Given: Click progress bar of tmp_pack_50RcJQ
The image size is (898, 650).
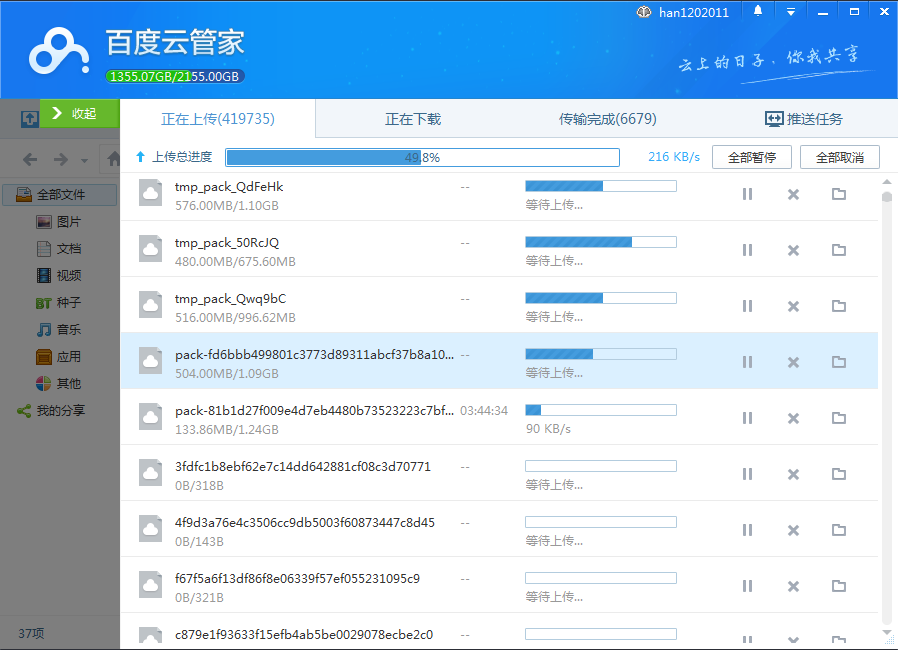Looking at the screenshot, I should [x=601, y=242].
